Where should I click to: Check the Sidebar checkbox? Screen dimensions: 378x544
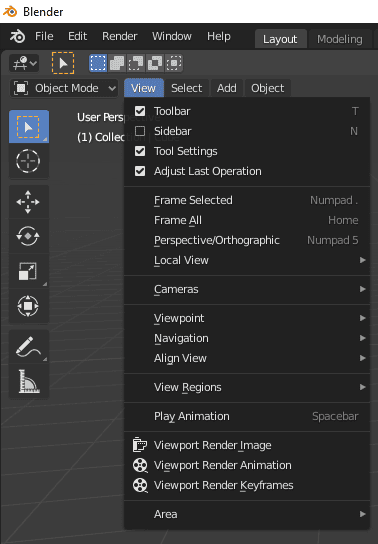coord(140,131)
